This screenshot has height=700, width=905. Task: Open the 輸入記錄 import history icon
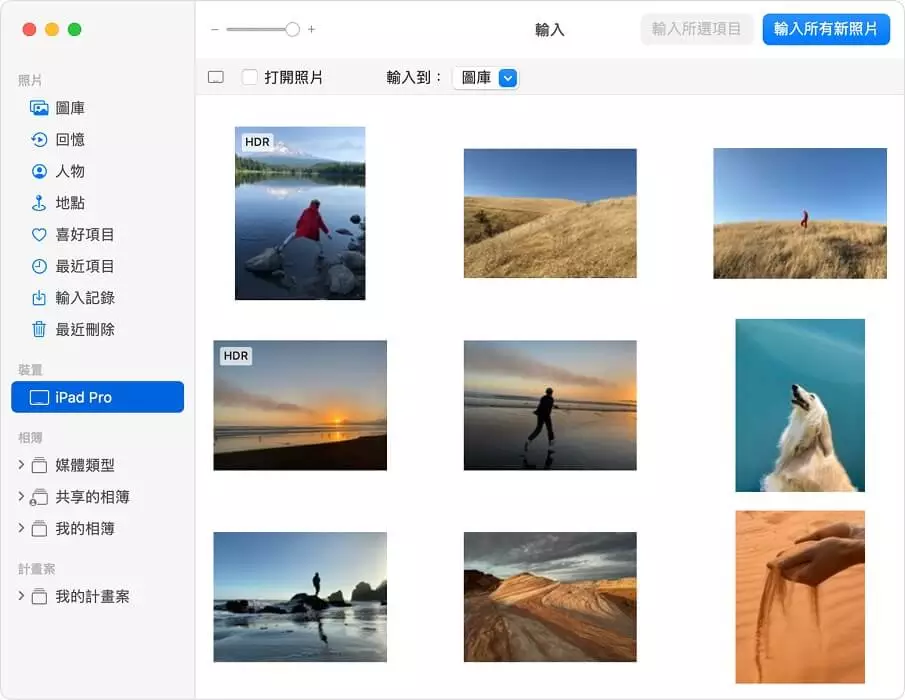pyautogui.click(x=39, y=298)
